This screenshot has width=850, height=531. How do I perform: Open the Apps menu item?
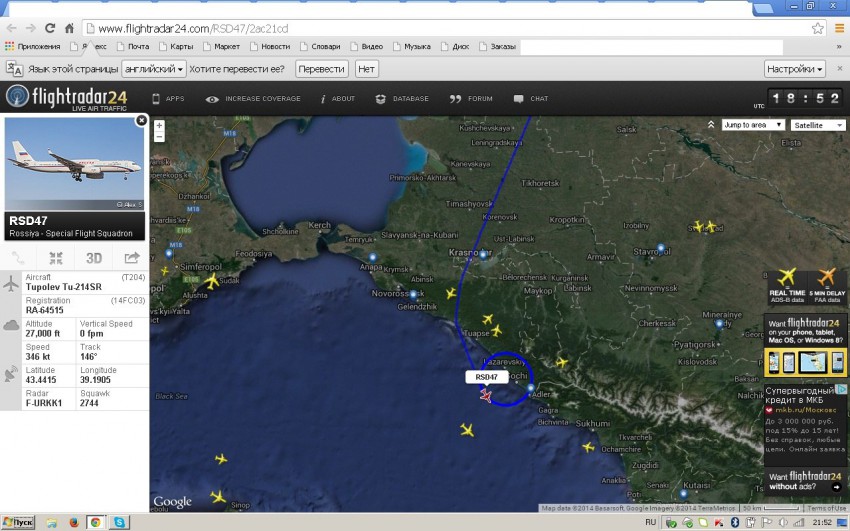point(167,99)
